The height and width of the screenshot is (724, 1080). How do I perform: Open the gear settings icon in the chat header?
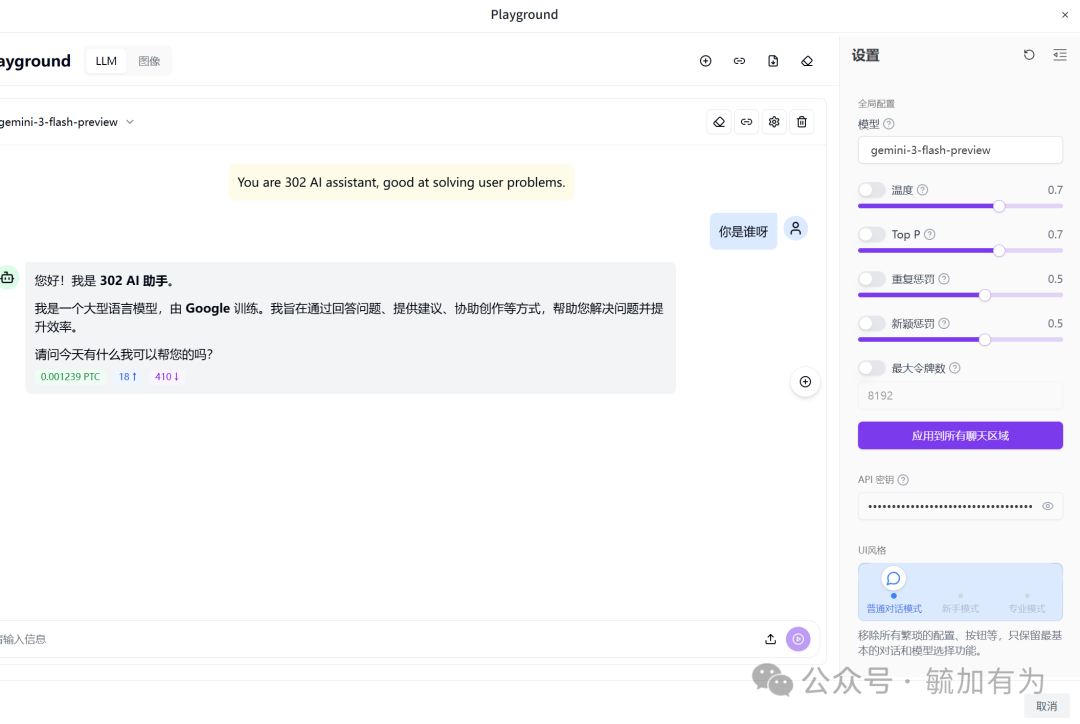[774, 121]
